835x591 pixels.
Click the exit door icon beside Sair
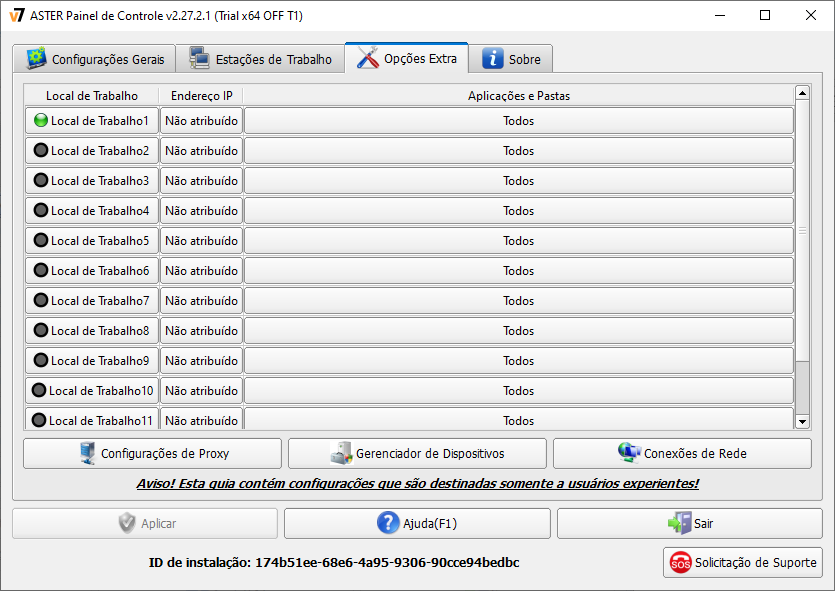[680, 523]
